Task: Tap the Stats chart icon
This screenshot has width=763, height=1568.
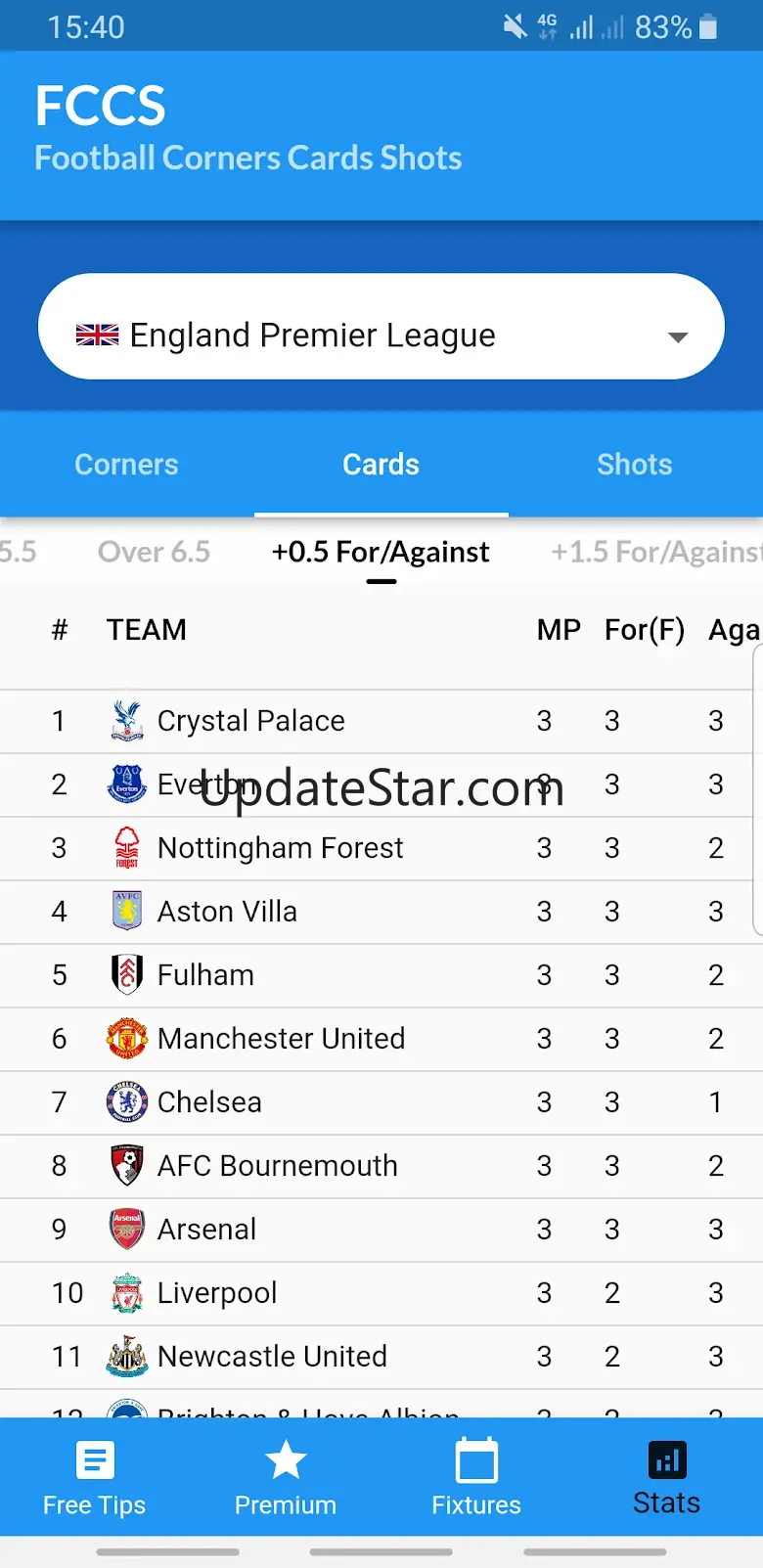Action: pos(667,1460)
